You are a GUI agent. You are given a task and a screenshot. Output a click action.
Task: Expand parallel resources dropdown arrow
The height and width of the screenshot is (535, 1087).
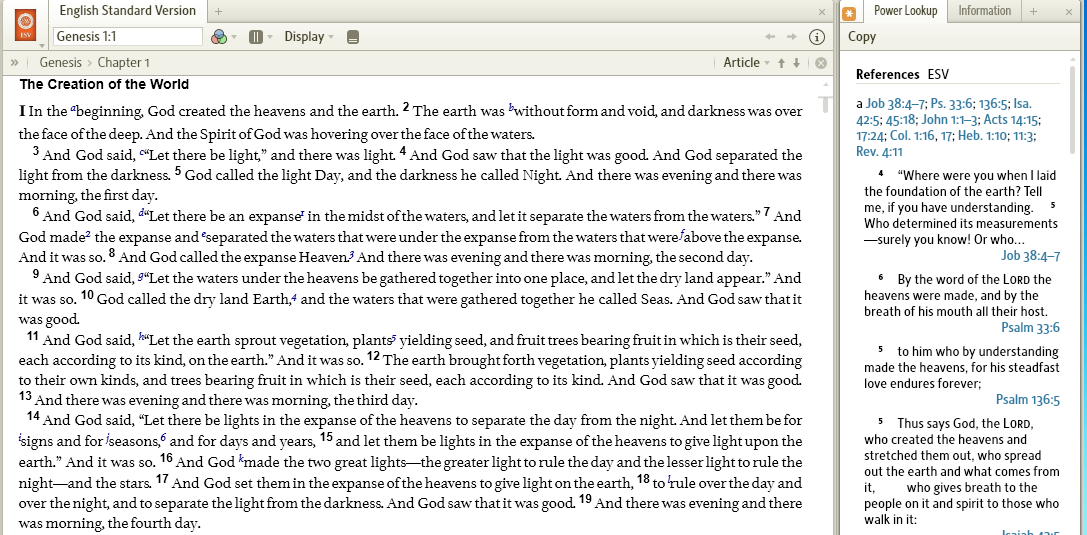tap(270, 37)
